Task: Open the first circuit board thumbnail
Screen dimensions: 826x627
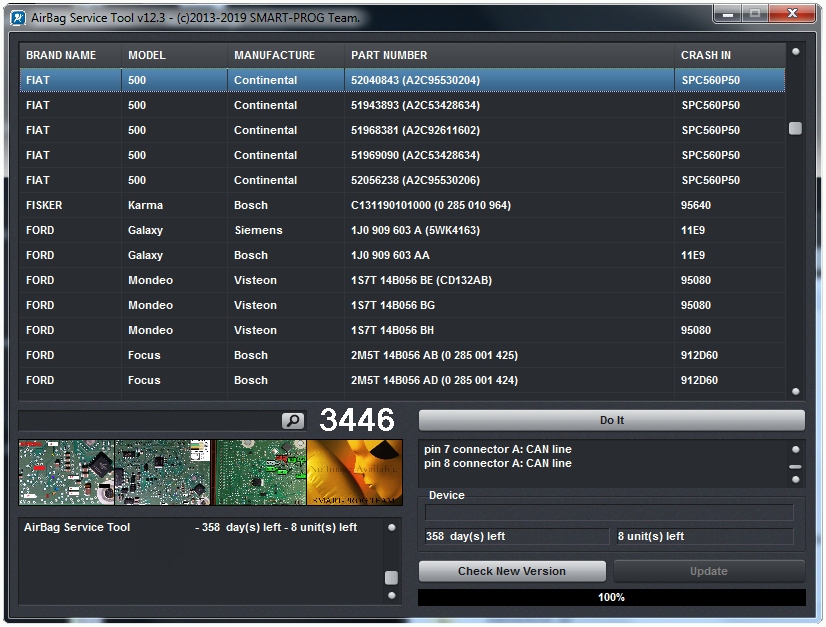Action: [x=66, y=472]
